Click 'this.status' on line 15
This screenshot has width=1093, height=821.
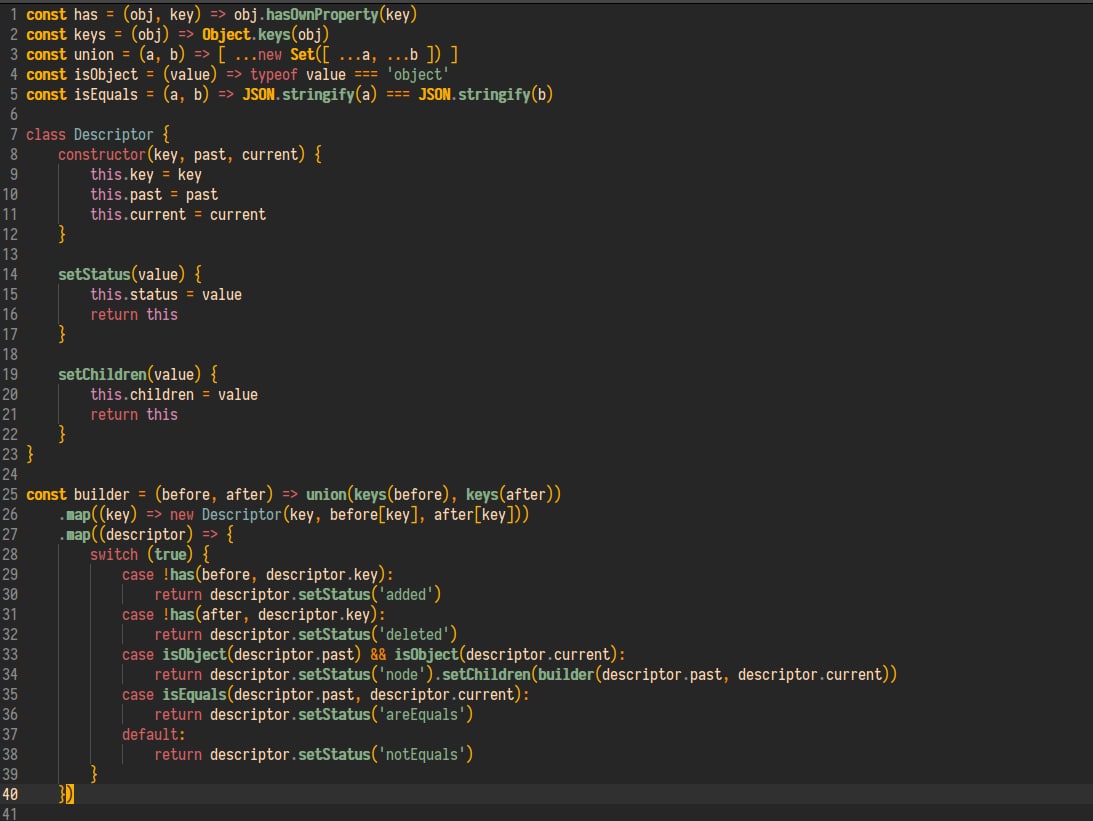pyautogui.click(x=134, y=295)
